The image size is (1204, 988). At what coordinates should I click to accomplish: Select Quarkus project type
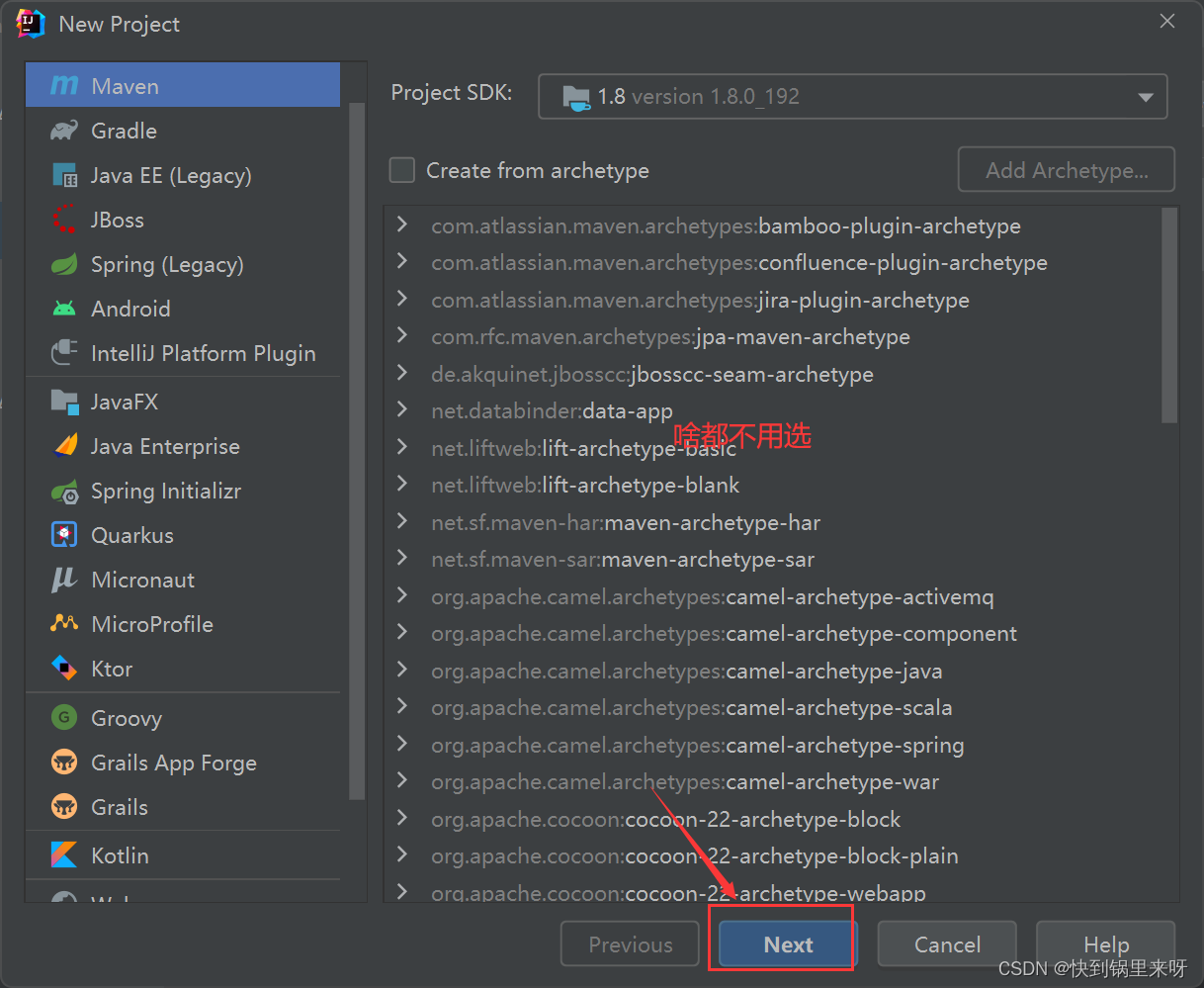[183, 535]
